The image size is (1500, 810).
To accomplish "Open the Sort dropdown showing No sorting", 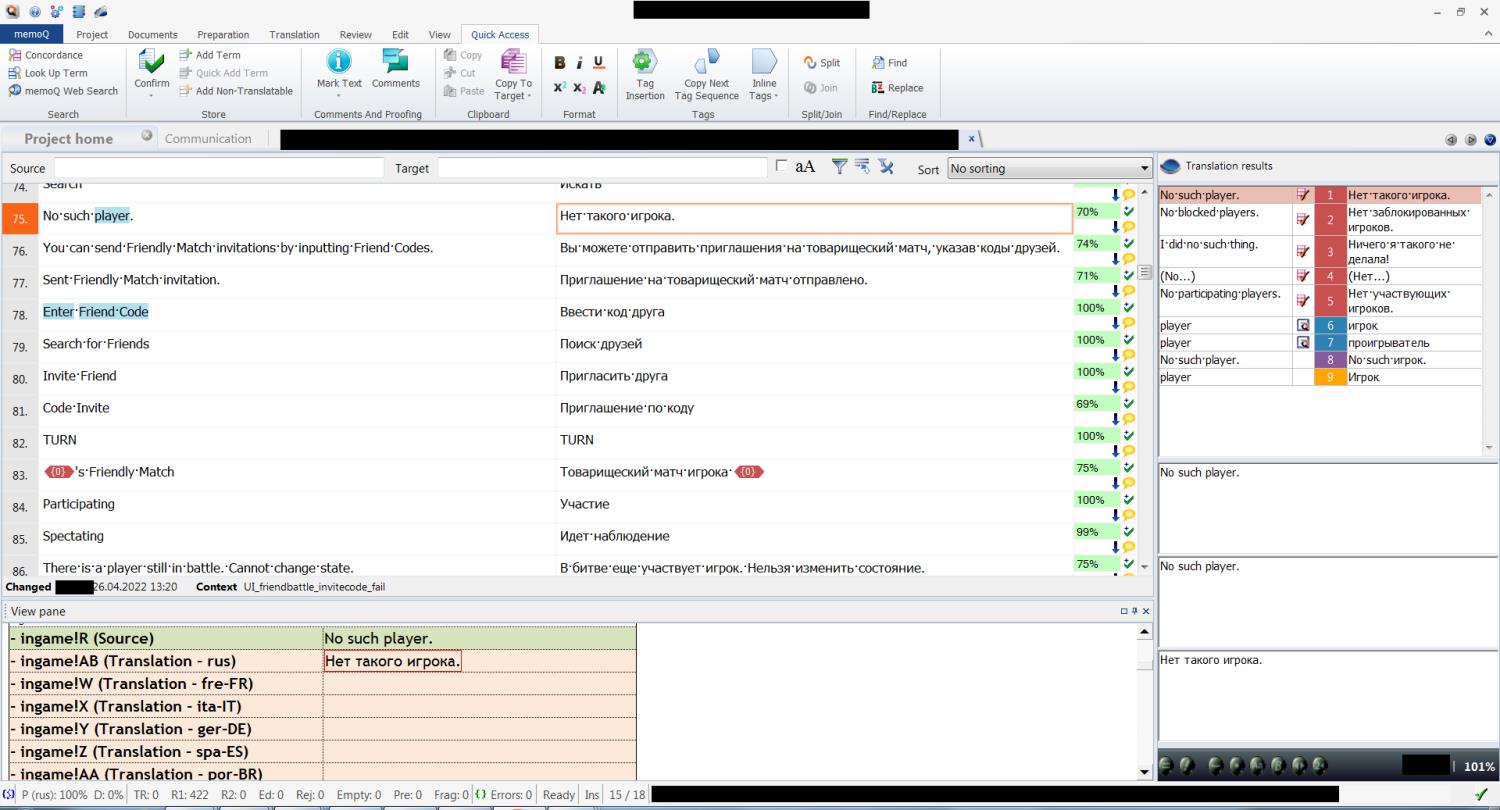I will (1049, 169).
